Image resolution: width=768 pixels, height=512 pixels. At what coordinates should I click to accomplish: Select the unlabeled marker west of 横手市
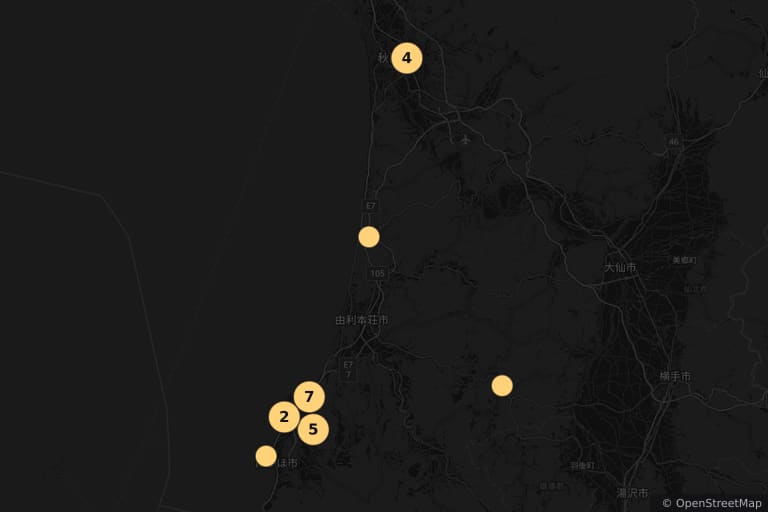click(x=502, y=386)
